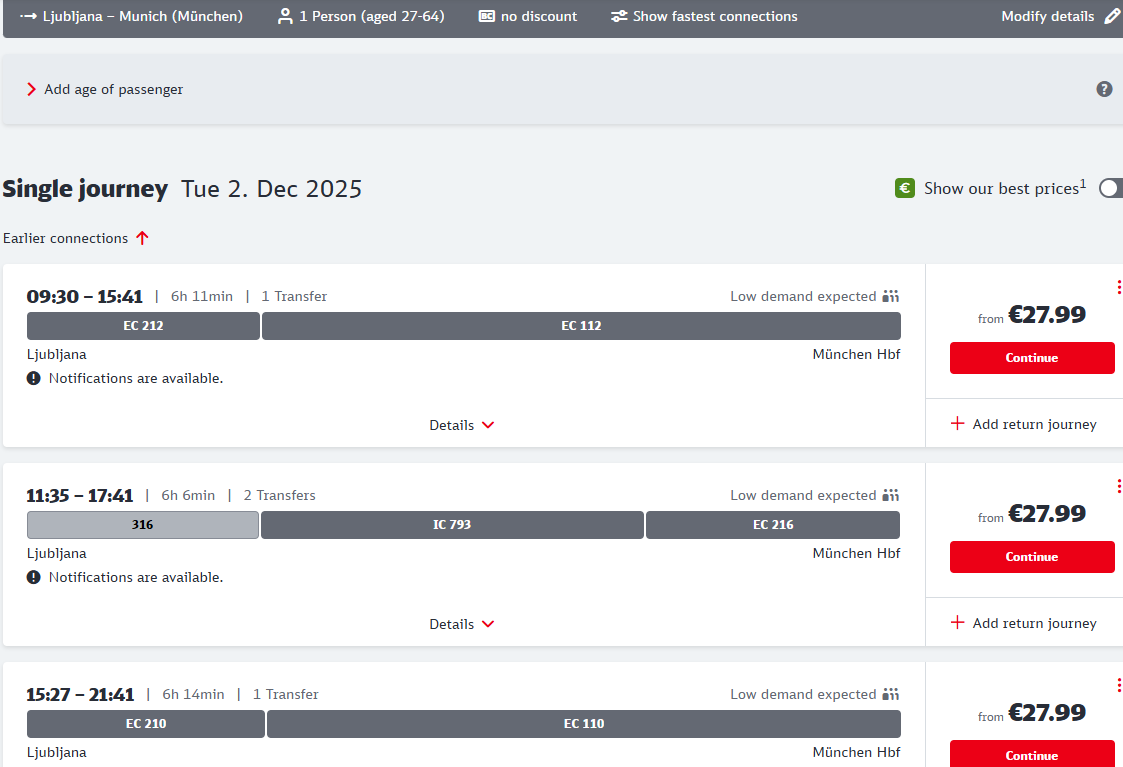This screenshot has width=1123, height=767.
Task: Open the no discount option
Action: click(x=528, y=16)
